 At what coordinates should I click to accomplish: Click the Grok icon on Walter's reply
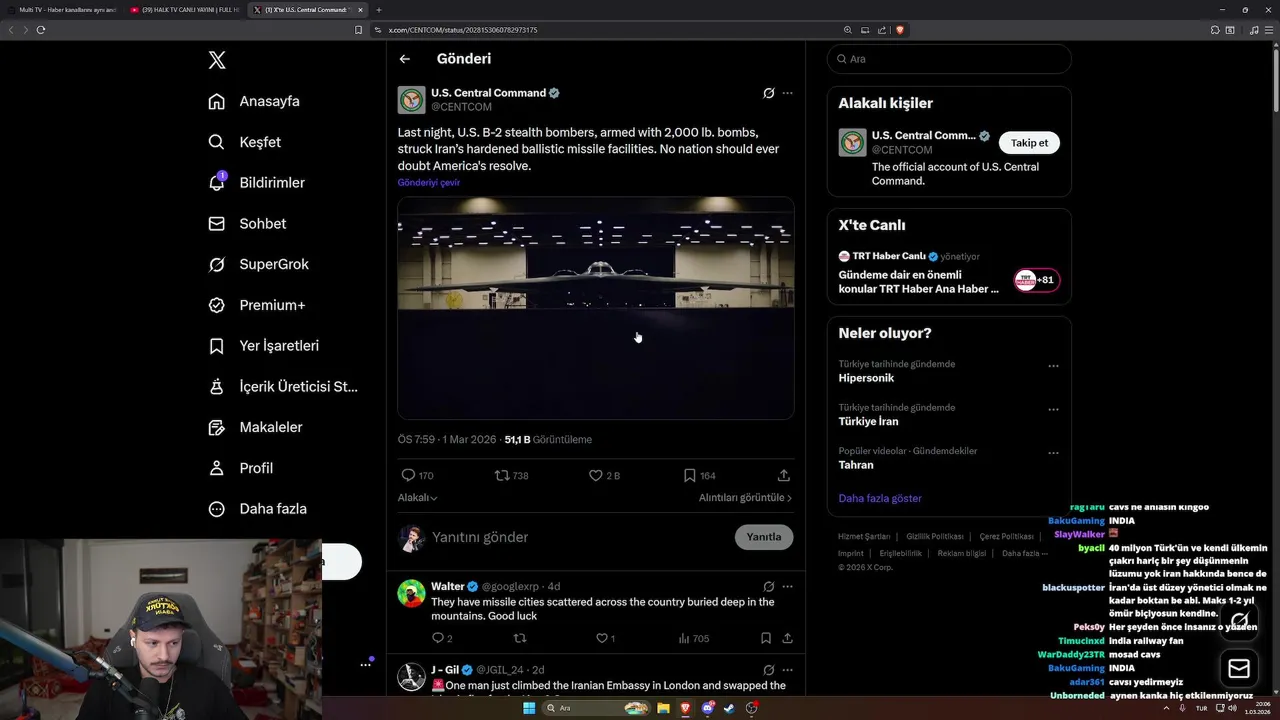pos(768,587)
